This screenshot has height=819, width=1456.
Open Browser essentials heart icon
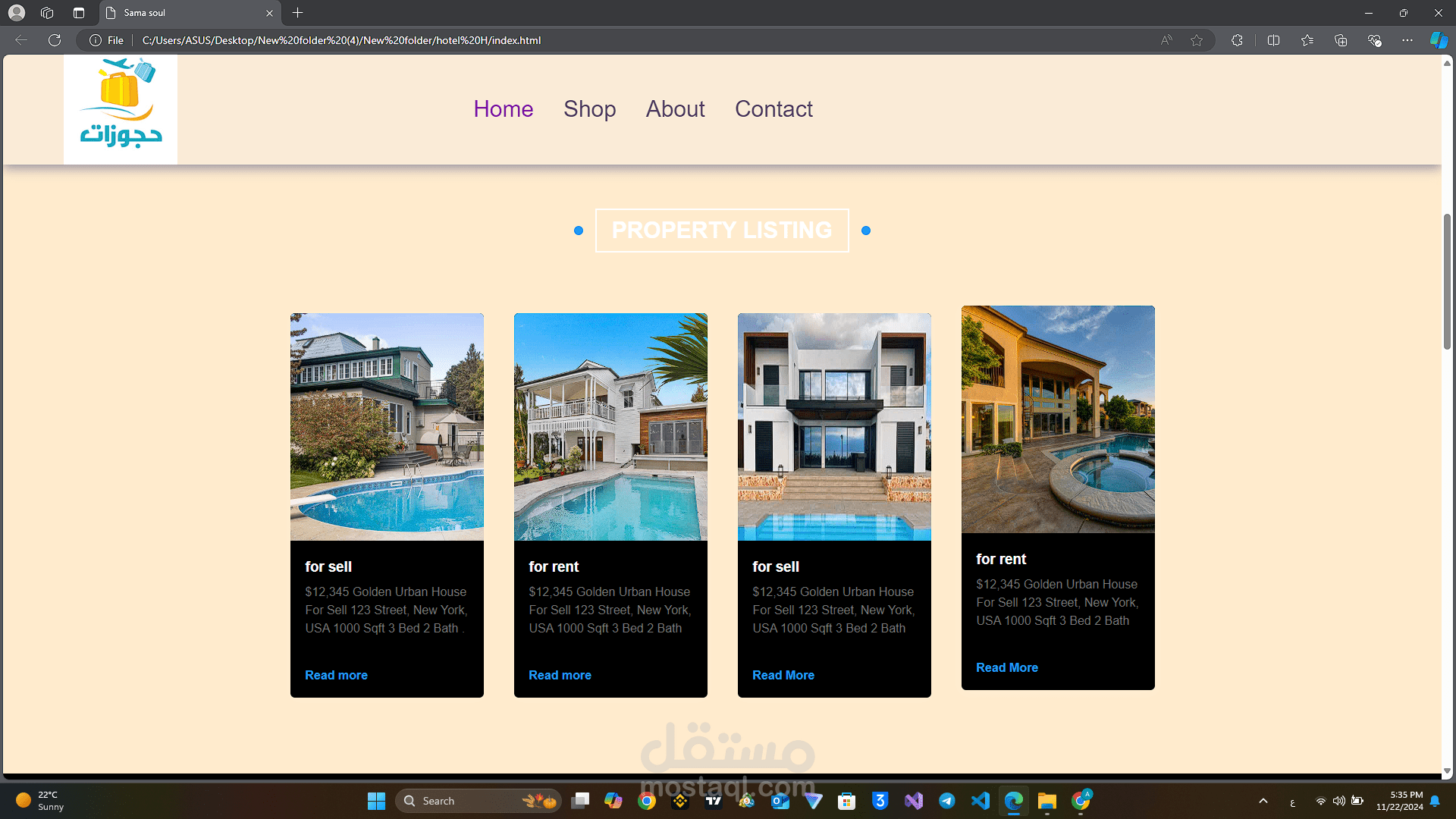pyautogui.click(x=1374, y=40)
